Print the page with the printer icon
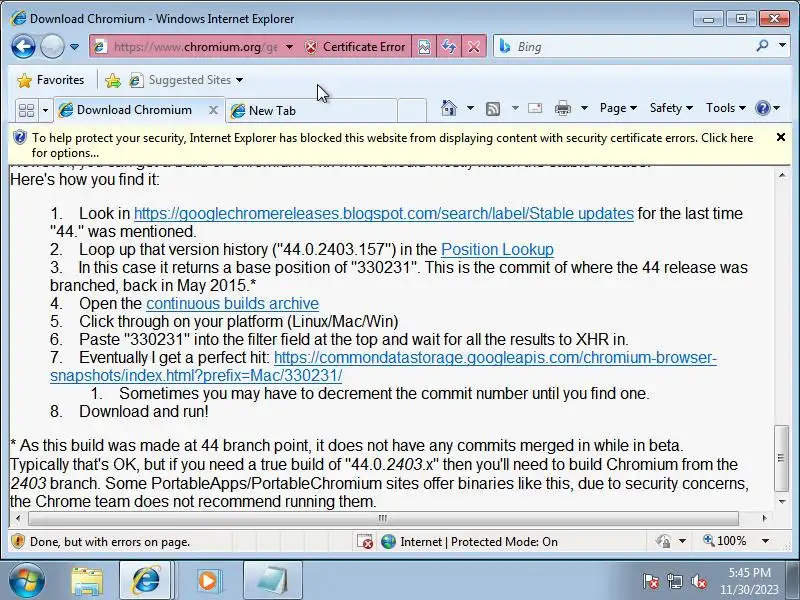 click(x=563, y=108)
